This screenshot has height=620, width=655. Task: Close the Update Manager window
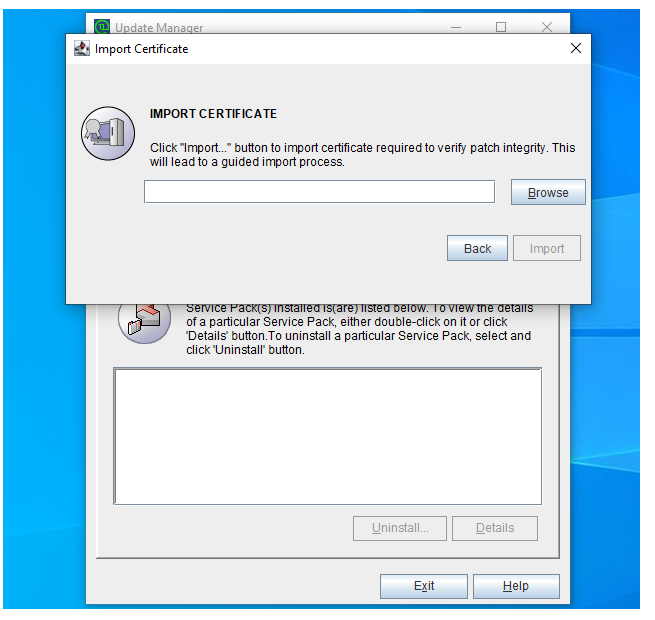tap(546, 27)
